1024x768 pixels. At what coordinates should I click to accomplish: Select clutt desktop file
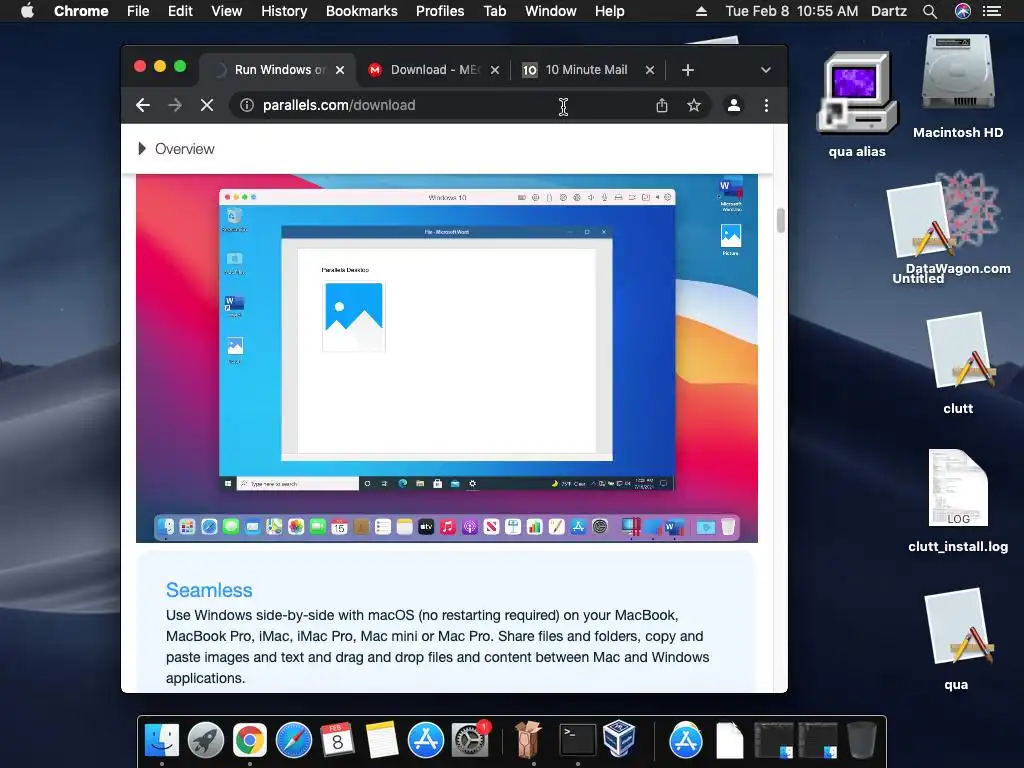(x=958, y=363)
